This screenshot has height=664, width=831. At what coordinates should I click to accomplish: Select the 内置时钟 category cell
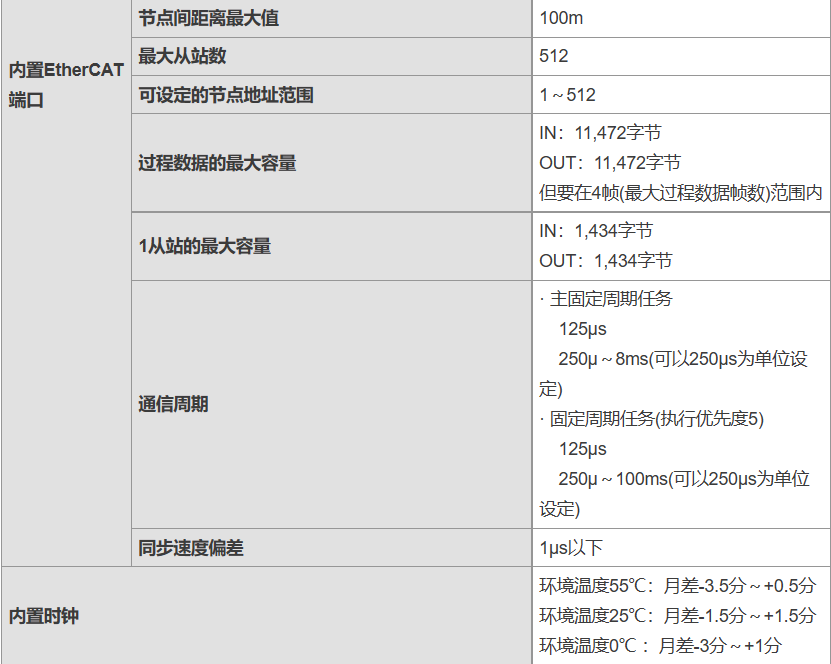click(x=43, y=616)
